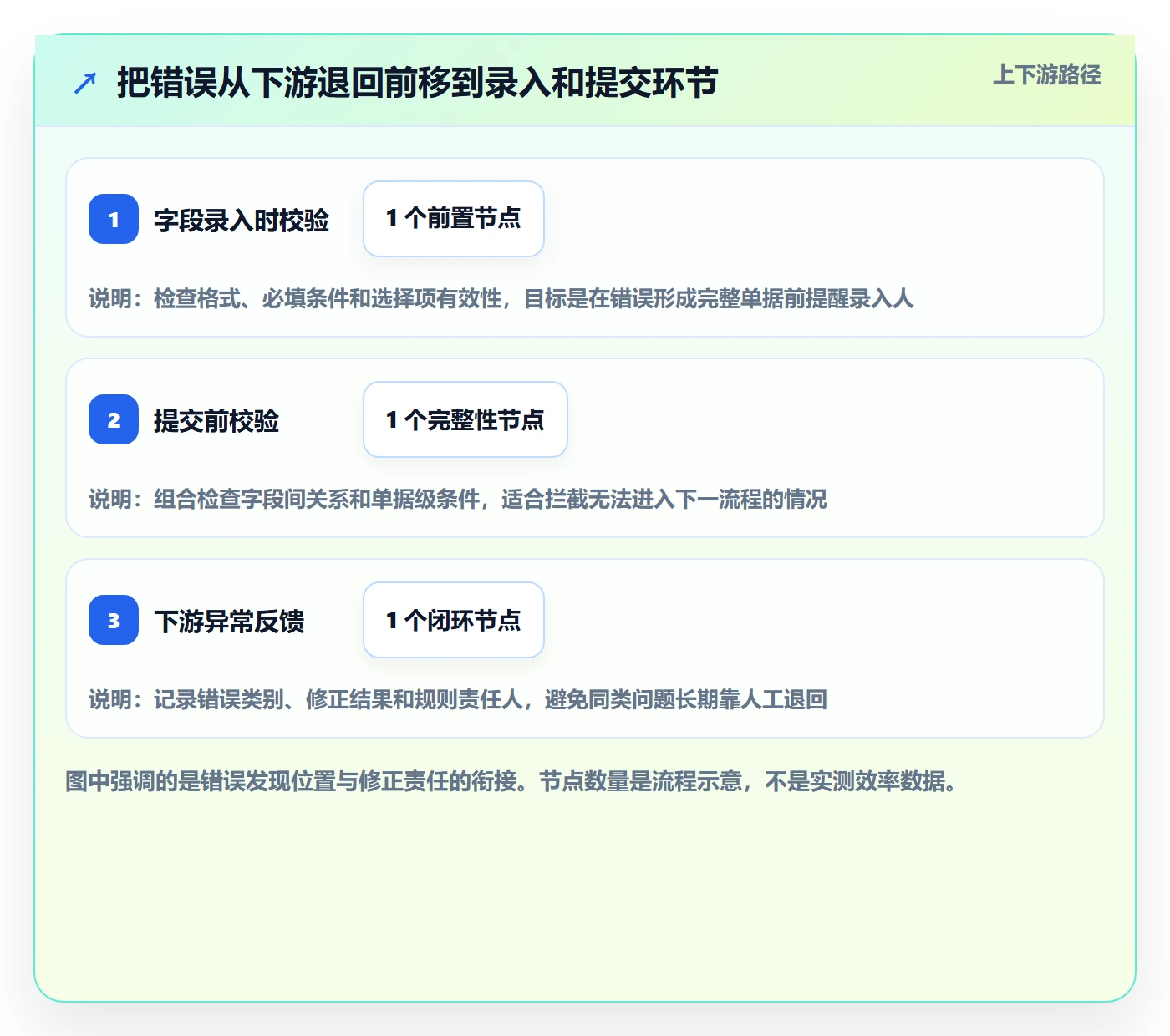Select the 1 个前置节点 chip
Viewport: 1170px width, 1036px height.
pyautogui.click(x=454, y=219)
